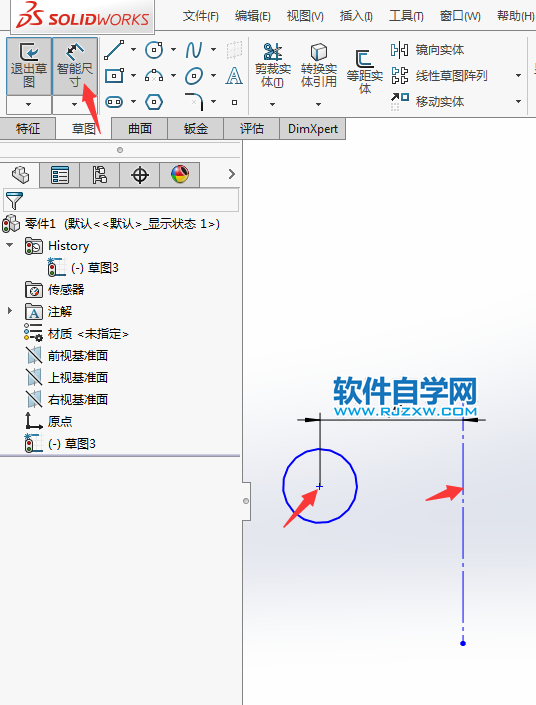This screenshot has height=705, width=536.
Task: Select the Polygon sketch tool
Action: point(154,102)
